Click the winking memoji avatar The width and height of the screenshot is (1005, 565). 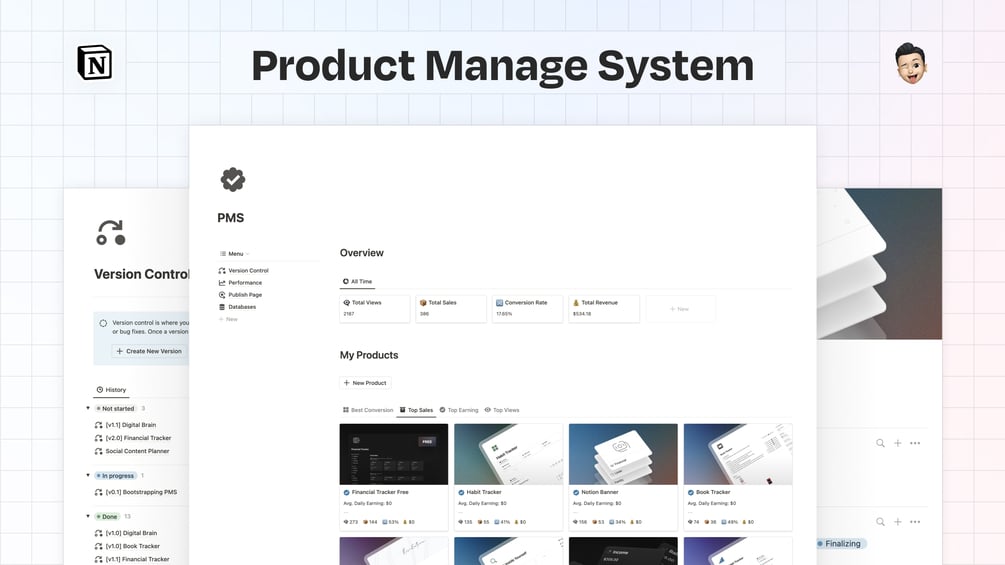(911, 63)
